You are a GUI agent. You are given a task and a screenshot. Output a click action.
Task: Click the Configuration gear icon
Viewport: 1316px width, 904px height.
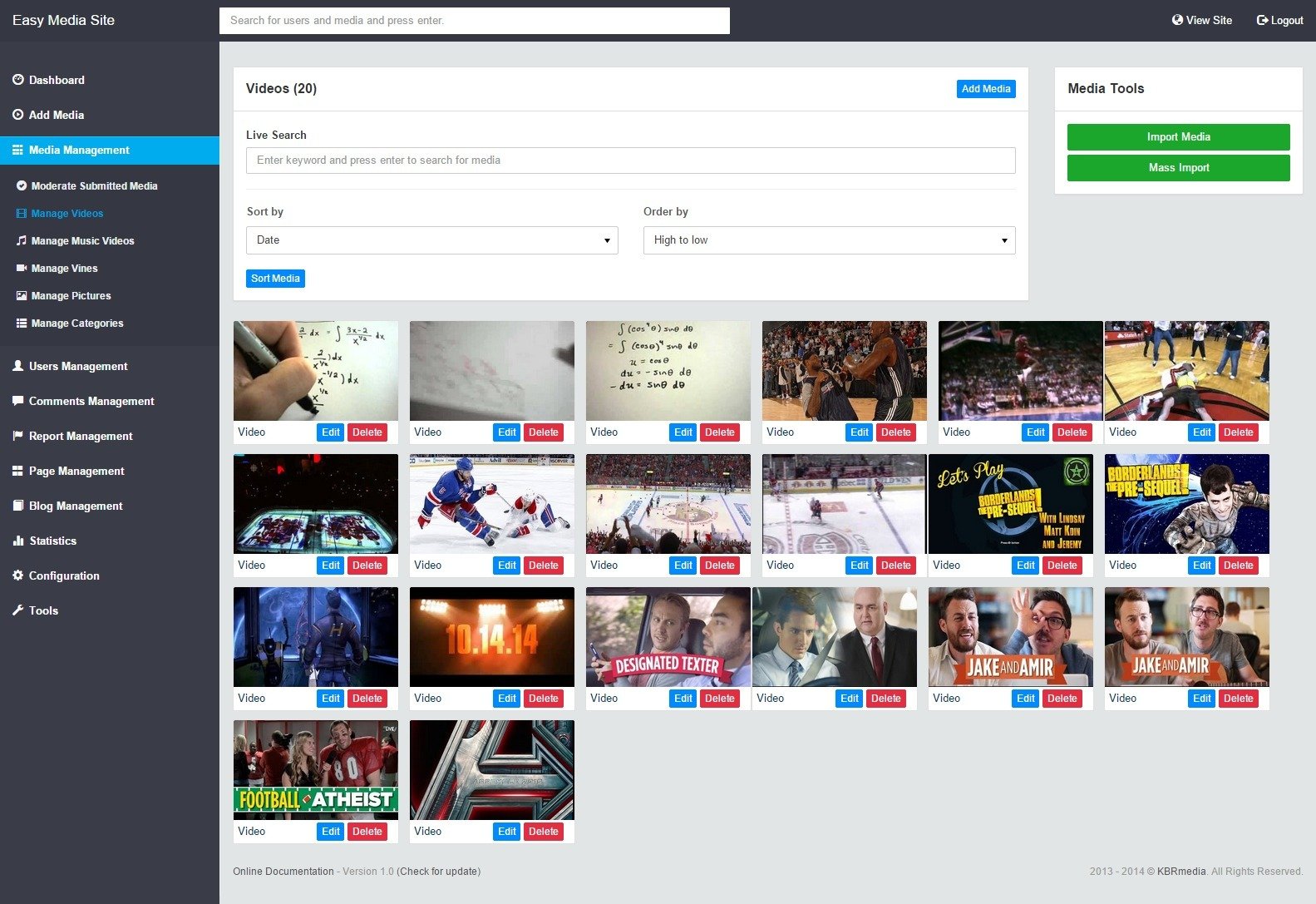point(17,575)
